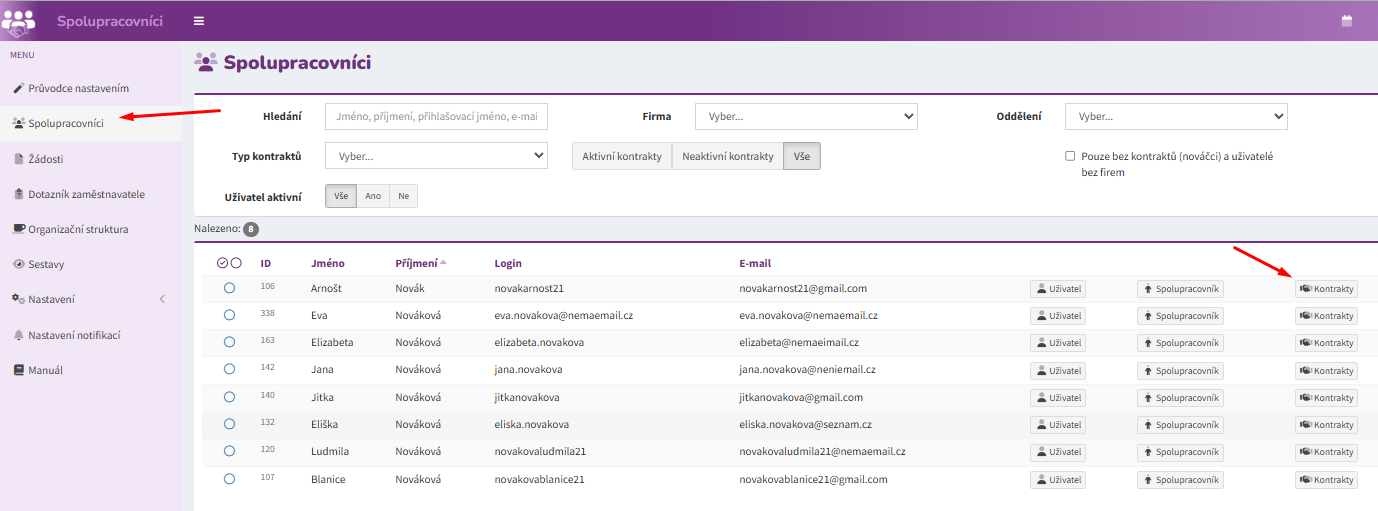1378x511 pixels.
Task: Open the Firma dropdown
Action: (x=806, y=117)
